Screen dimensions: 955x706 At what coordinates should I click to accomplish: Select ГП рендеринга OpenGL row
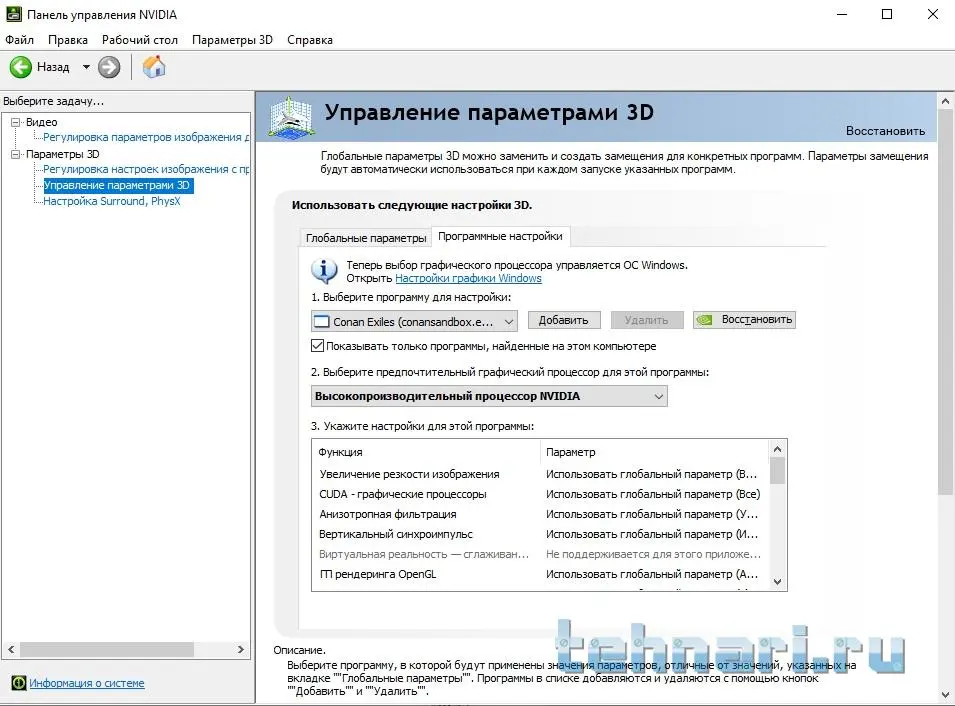540,574
